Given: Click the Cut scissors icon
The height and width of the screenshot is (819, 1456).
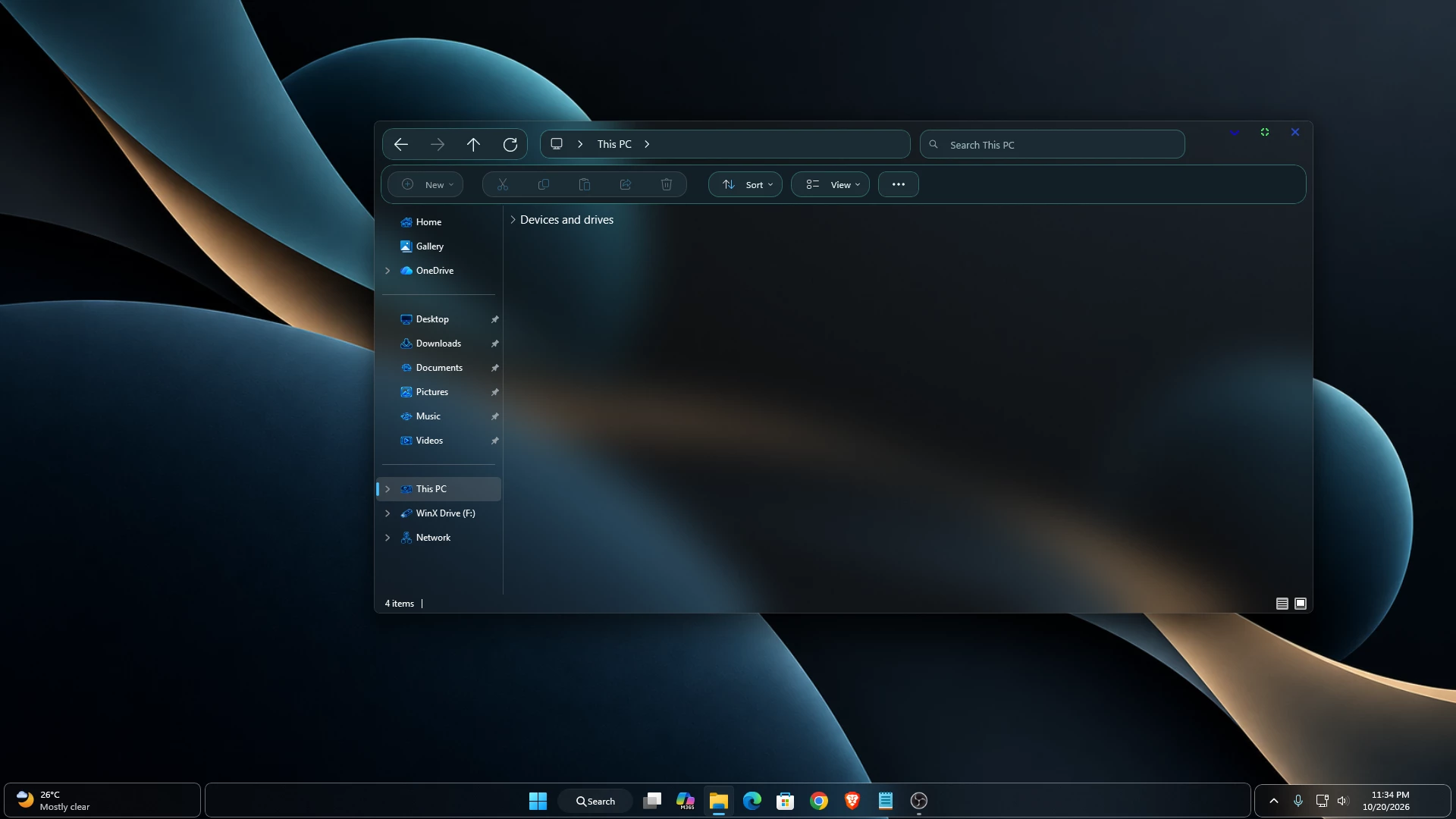Looking at the screenshot, I should point(503,184).
